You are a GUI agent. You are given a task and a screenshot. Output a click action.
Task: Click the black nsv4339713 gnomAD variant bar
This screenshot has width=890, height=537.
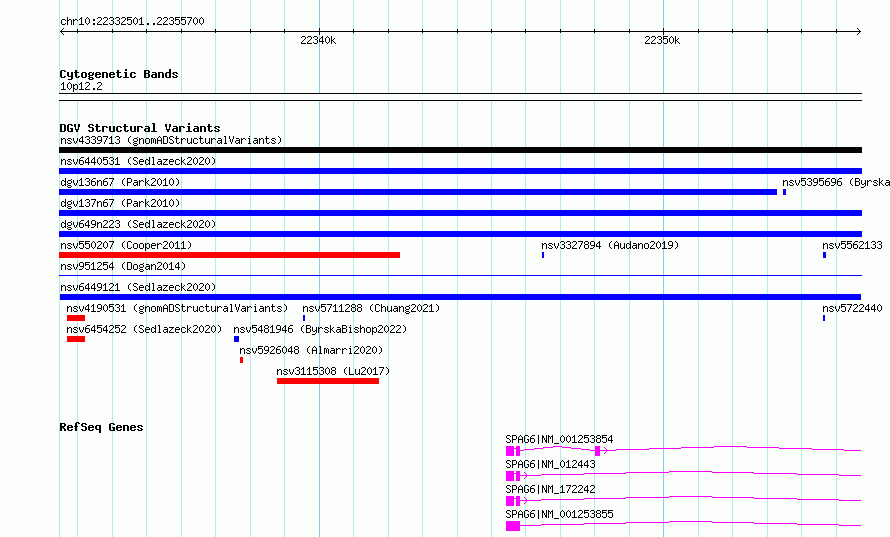point(460,150)
